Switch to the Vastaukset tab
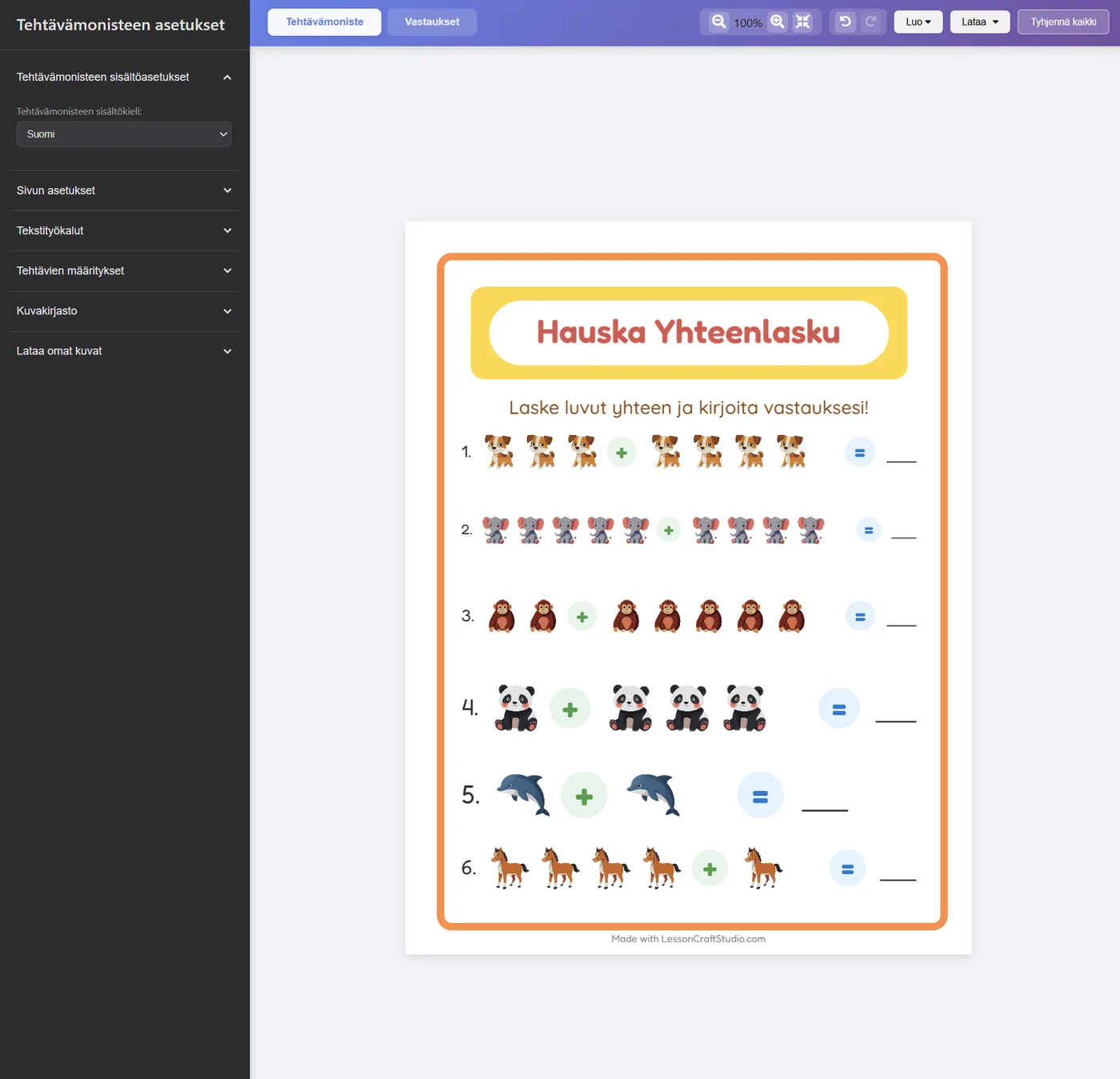The height and width of the screenshot is (1079, 1120). pos(432,22)
